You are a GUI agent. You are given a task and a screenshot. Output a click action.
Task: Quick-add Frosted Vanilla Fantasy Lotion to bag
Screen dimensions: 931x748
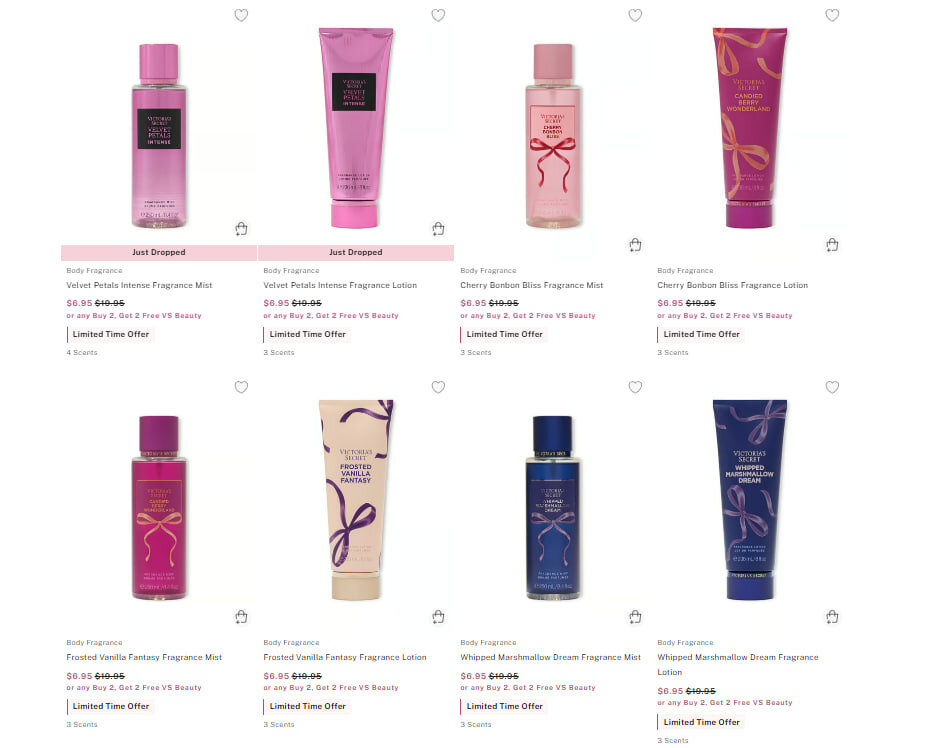[x=438, y=617]
